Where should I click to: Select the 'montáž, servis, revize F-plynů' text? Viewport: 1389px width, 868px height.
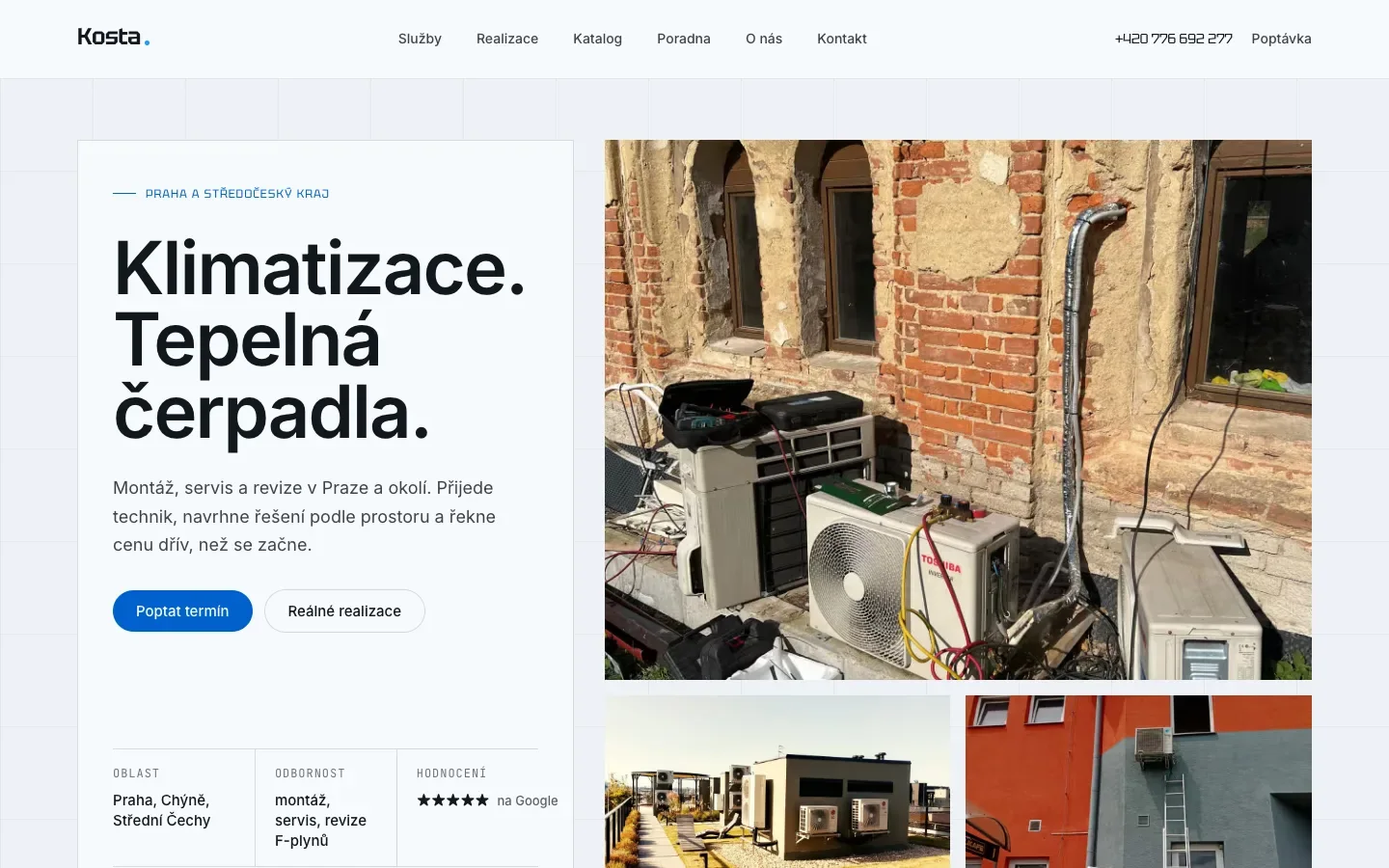tap(320, 821)
